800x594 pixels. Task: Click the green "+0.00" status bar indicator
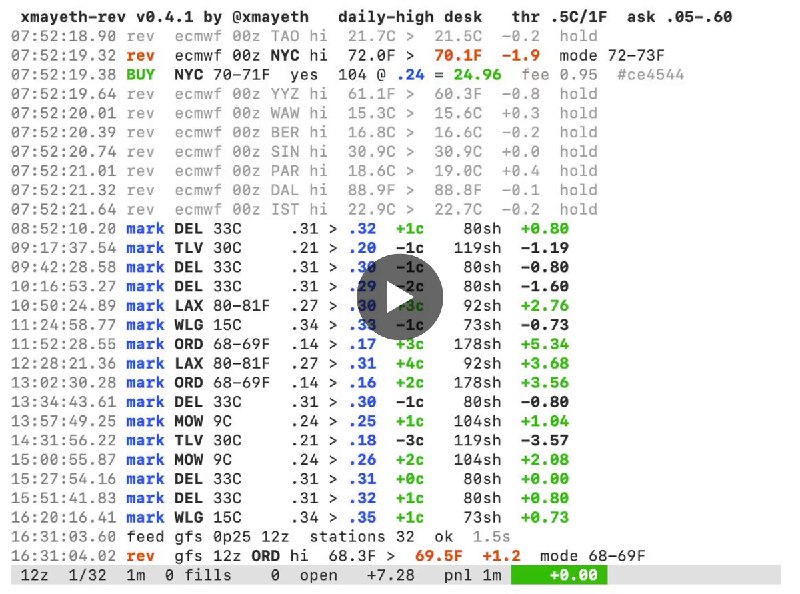click(x=559, y=575)
